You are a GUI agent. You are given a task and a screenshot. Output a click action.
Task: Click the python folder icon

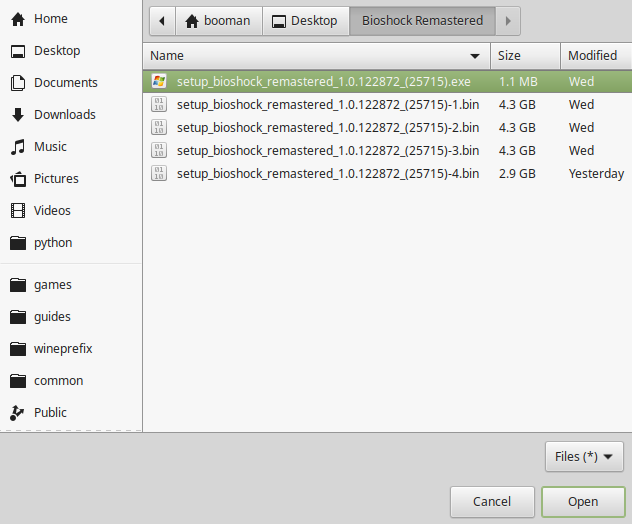(x=18, y=243)
